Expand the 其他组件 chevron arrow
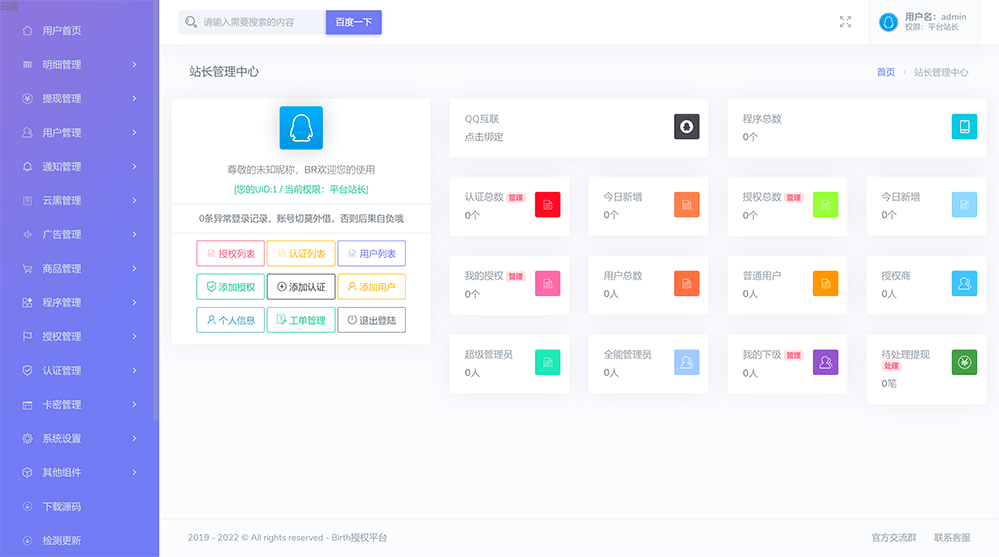Image resolution: width=999 pixels, height=557 pixels. (x=134, y=472)
